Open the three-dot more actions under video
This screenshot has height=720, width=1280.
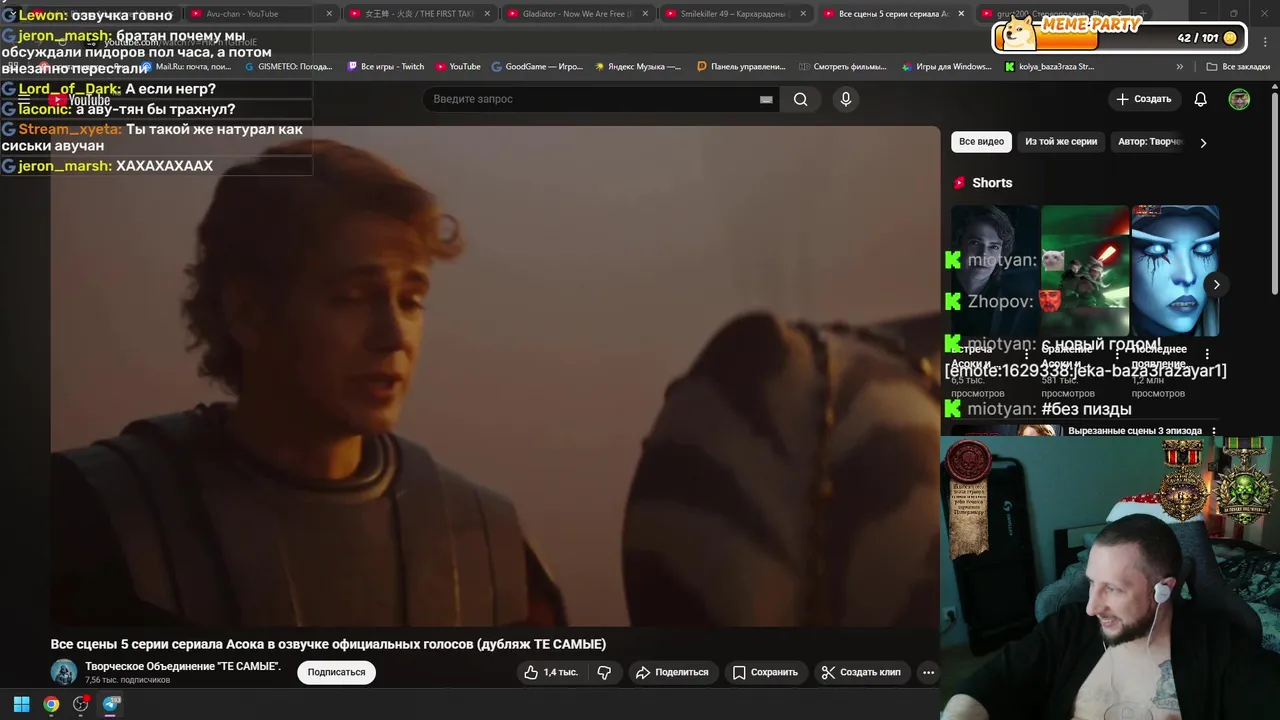pos(928,672)
